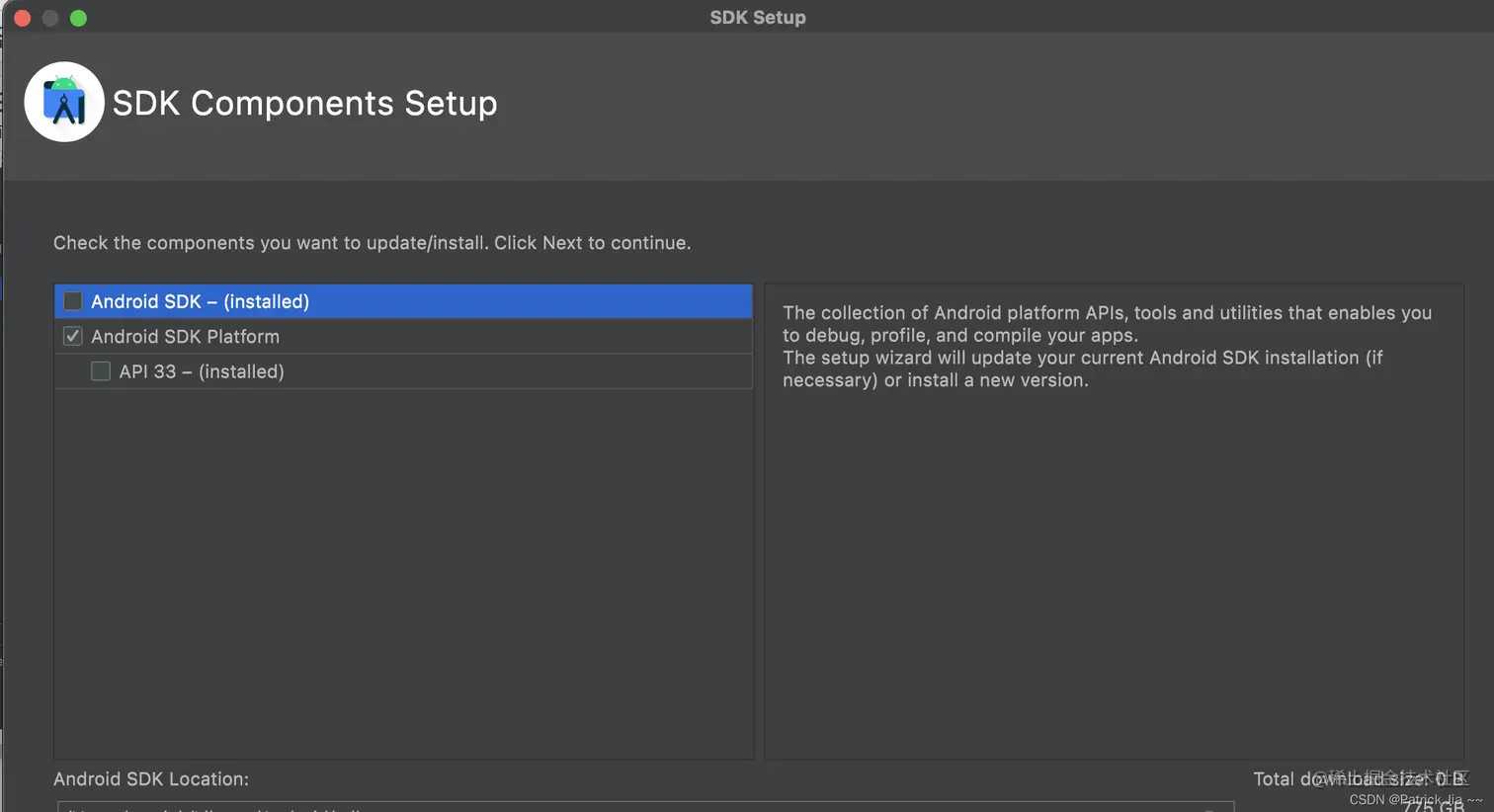Maximize window with the green button
The width and height of the screenshot is (1494, 812).
78,18
